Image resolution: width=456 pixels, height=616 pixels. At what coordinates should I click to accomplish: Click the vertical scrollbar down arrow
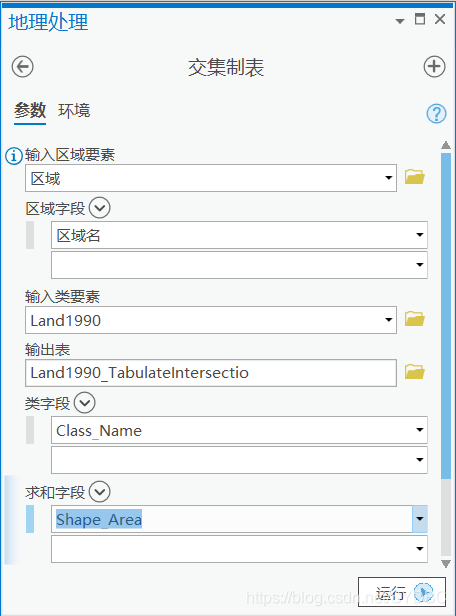coord(446,564)
